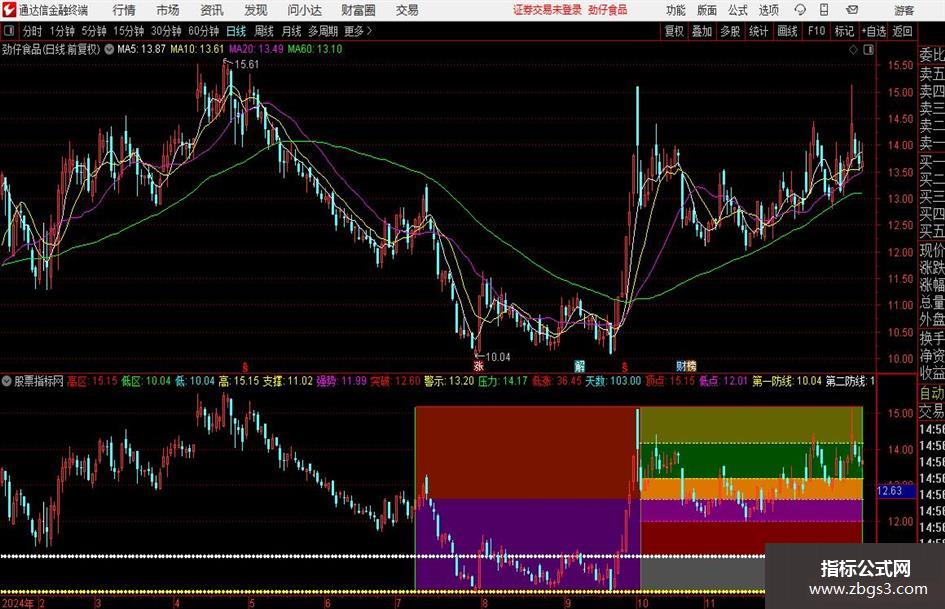
Task: Click the 2024年 date label on time axis
Action: point(18,603)
